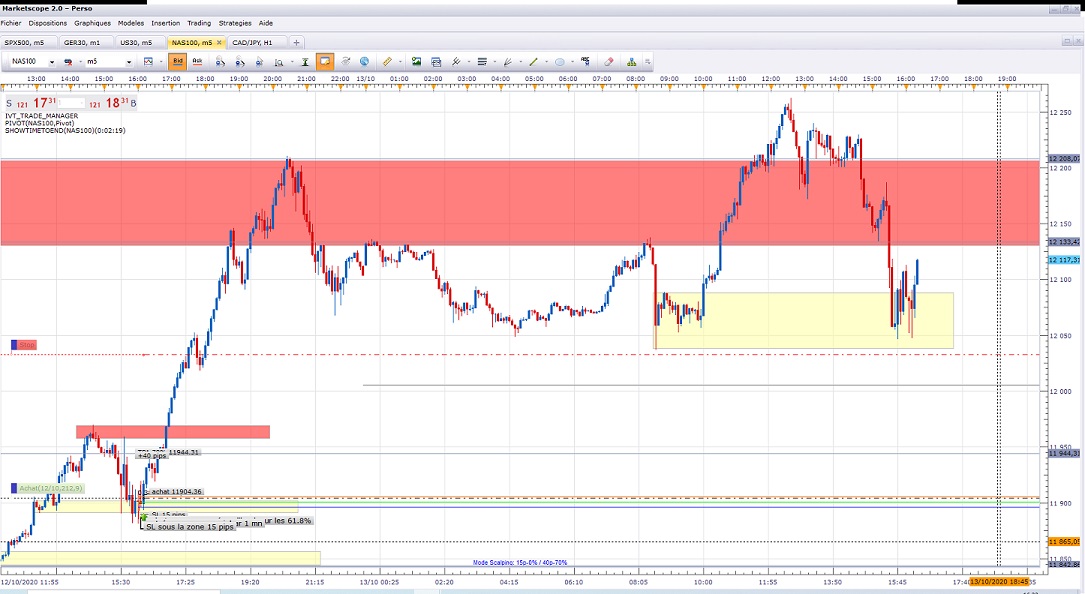1085x594 pixels.
Task: Click the third zoom icon after Ask
Action: pos(259,62)
